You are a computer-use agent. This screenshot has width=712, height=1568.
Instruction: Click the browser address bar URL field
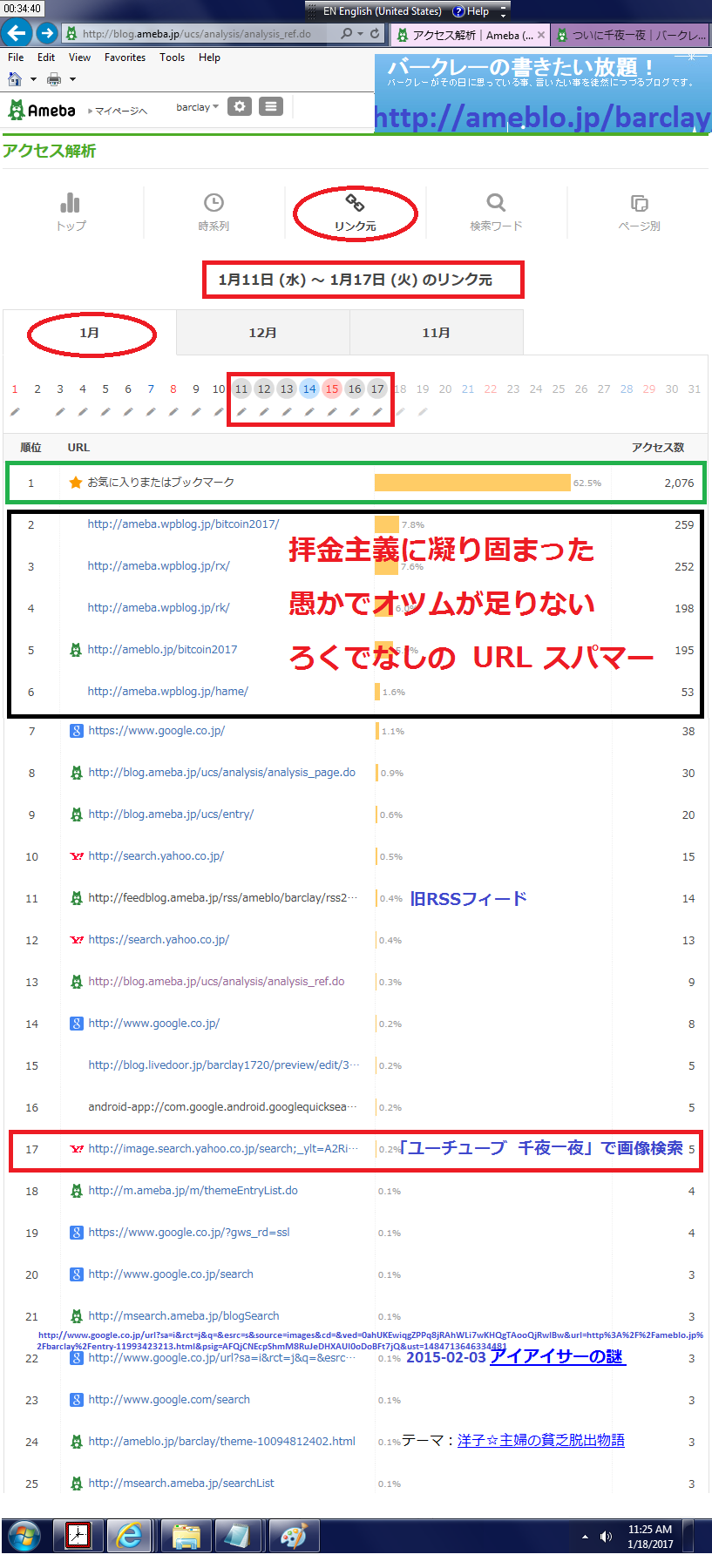[198, 34]
